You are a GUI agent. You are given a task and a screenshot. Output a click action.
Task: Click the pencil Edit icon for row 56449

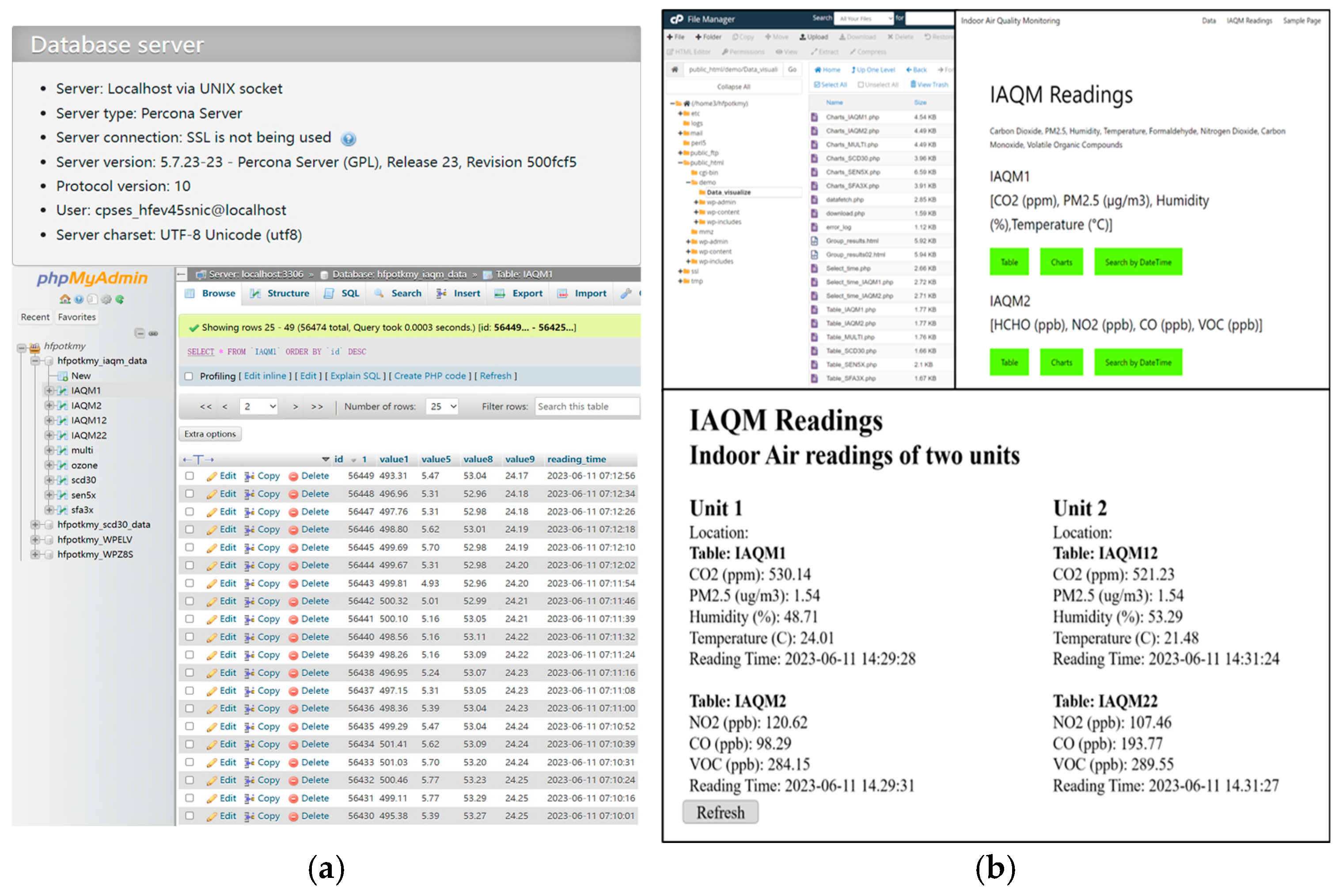coord(212,476)
